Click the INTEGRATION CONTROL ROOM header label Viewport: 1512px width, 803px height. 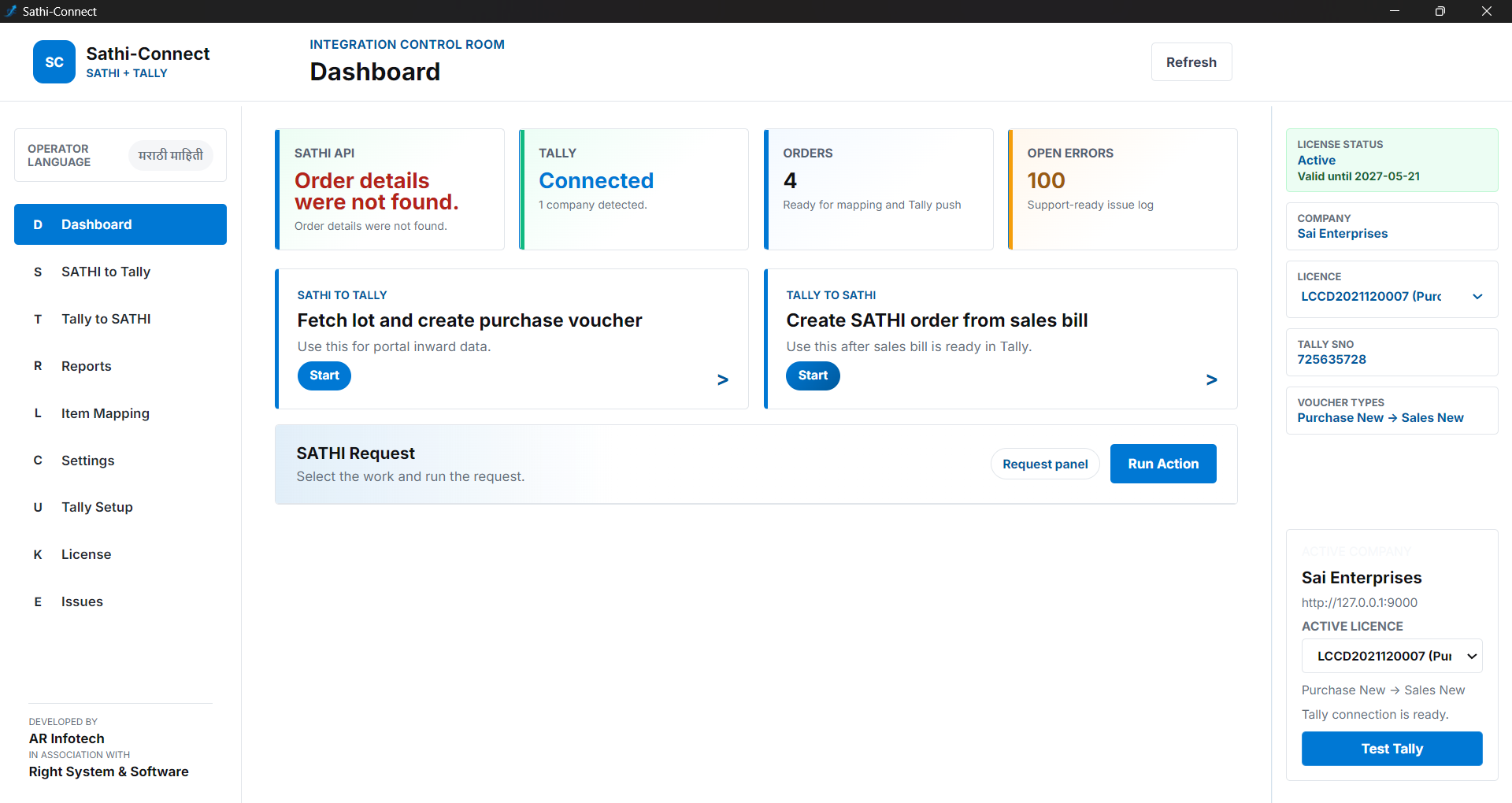pyautogui.click(x=407, y=45)
